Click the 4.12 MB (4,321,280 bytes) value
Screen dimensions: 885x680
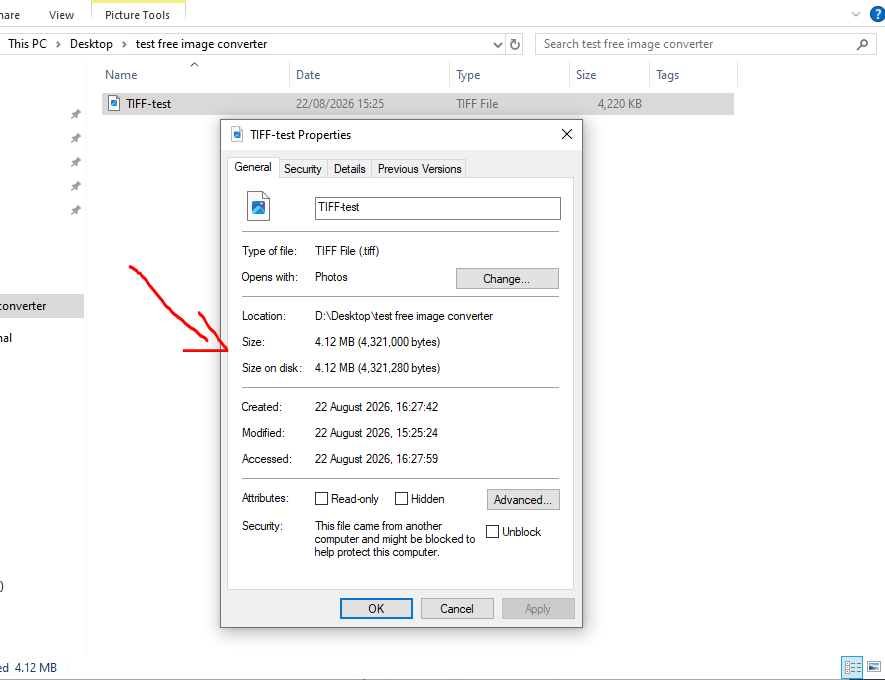coord(377,368)
